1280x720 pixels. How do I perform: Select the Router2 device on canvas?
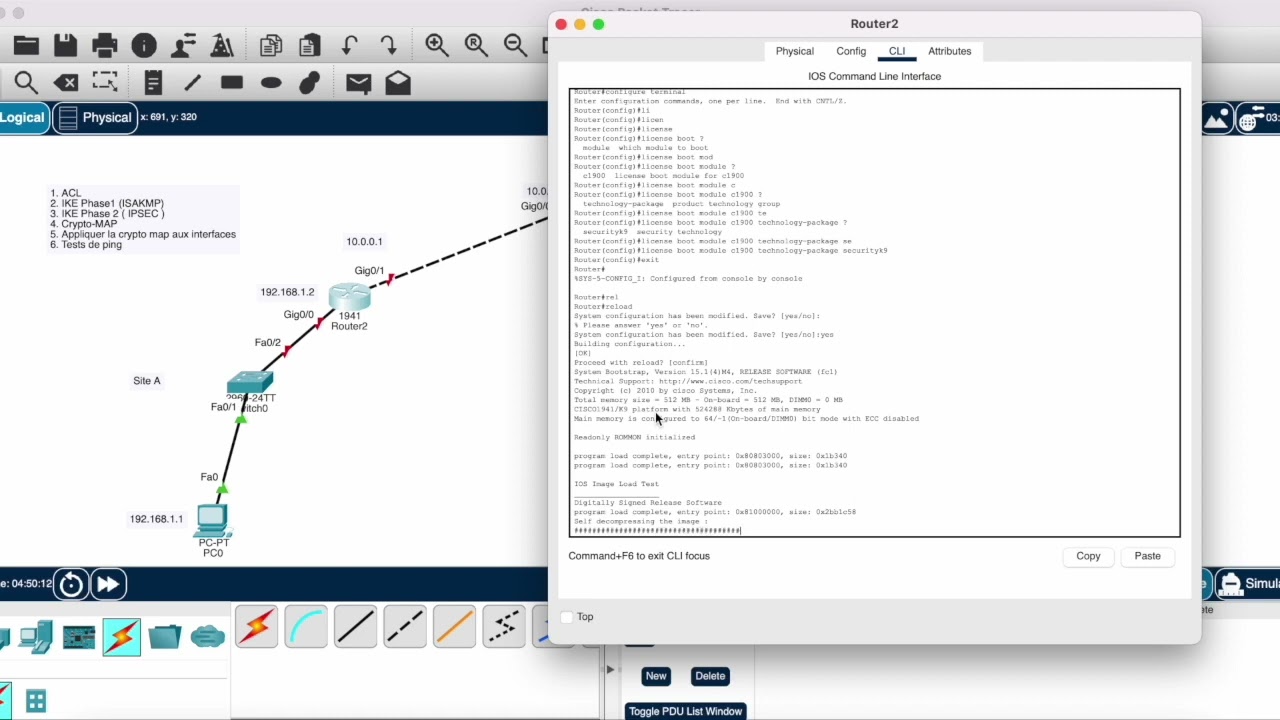(x=349, y=297)
